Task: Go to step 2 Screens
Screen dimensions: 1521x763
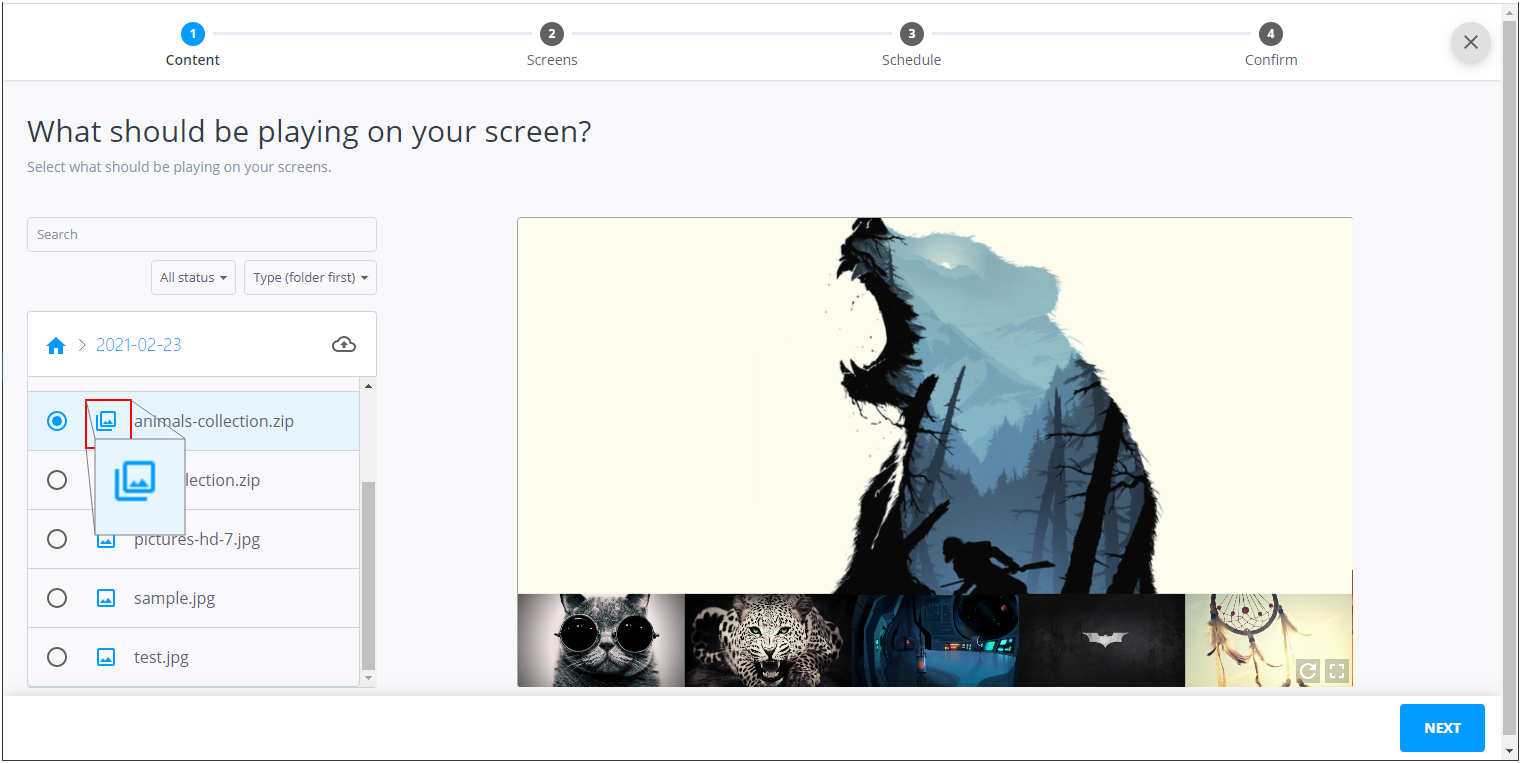Action: (552, 46)
